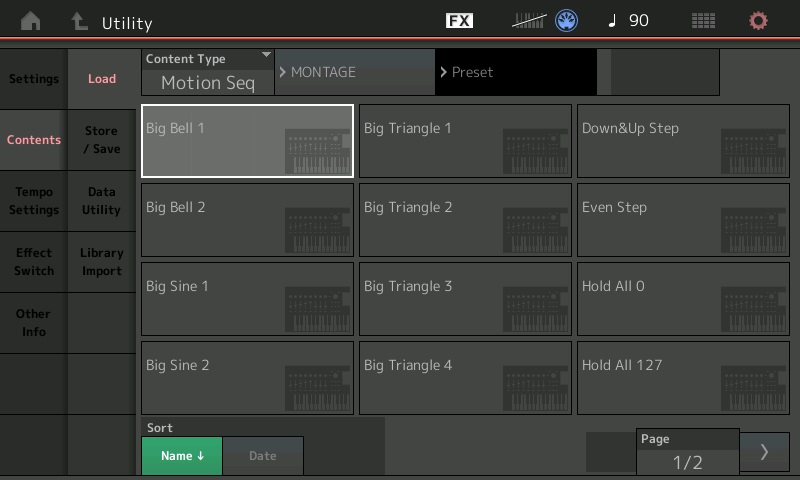Open the FX effect switch icon
Viewport: 800px width, 480px height.
[x=459, y=21]
